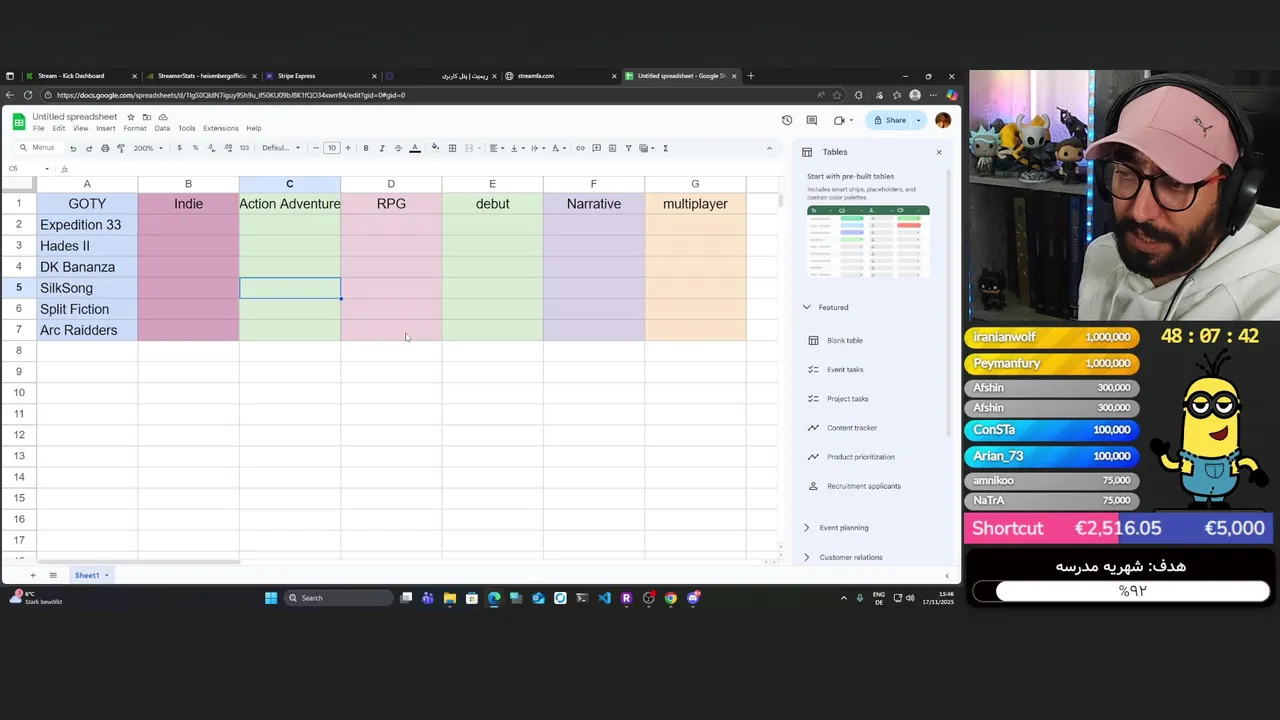
Task: Expand the Customer relations section
Action: [807, 557]
